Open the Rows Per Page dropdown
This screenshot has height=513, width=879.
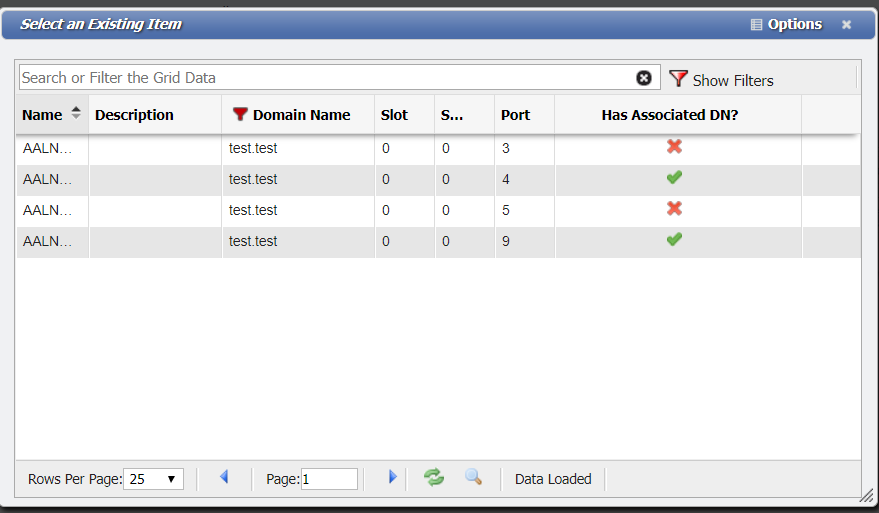coord(153,479)
